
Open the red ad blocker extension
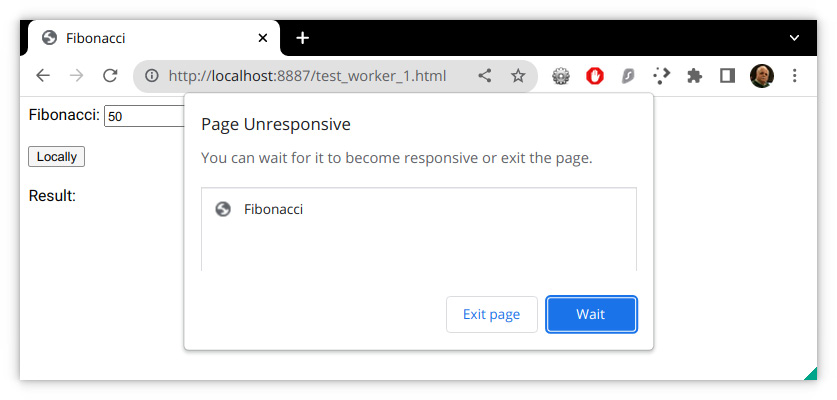click(595, 76)
